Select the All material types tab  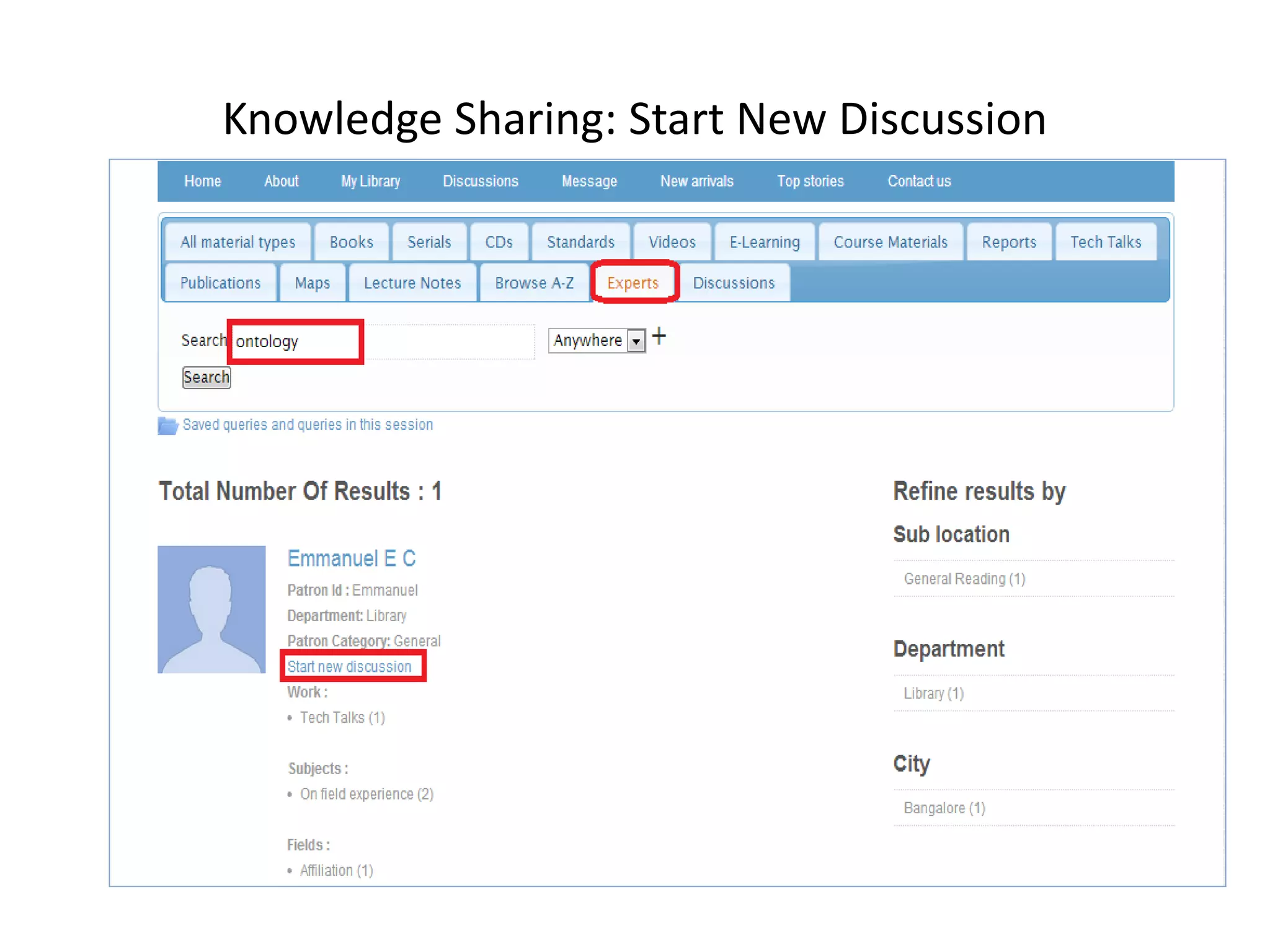tap(238, 242)
